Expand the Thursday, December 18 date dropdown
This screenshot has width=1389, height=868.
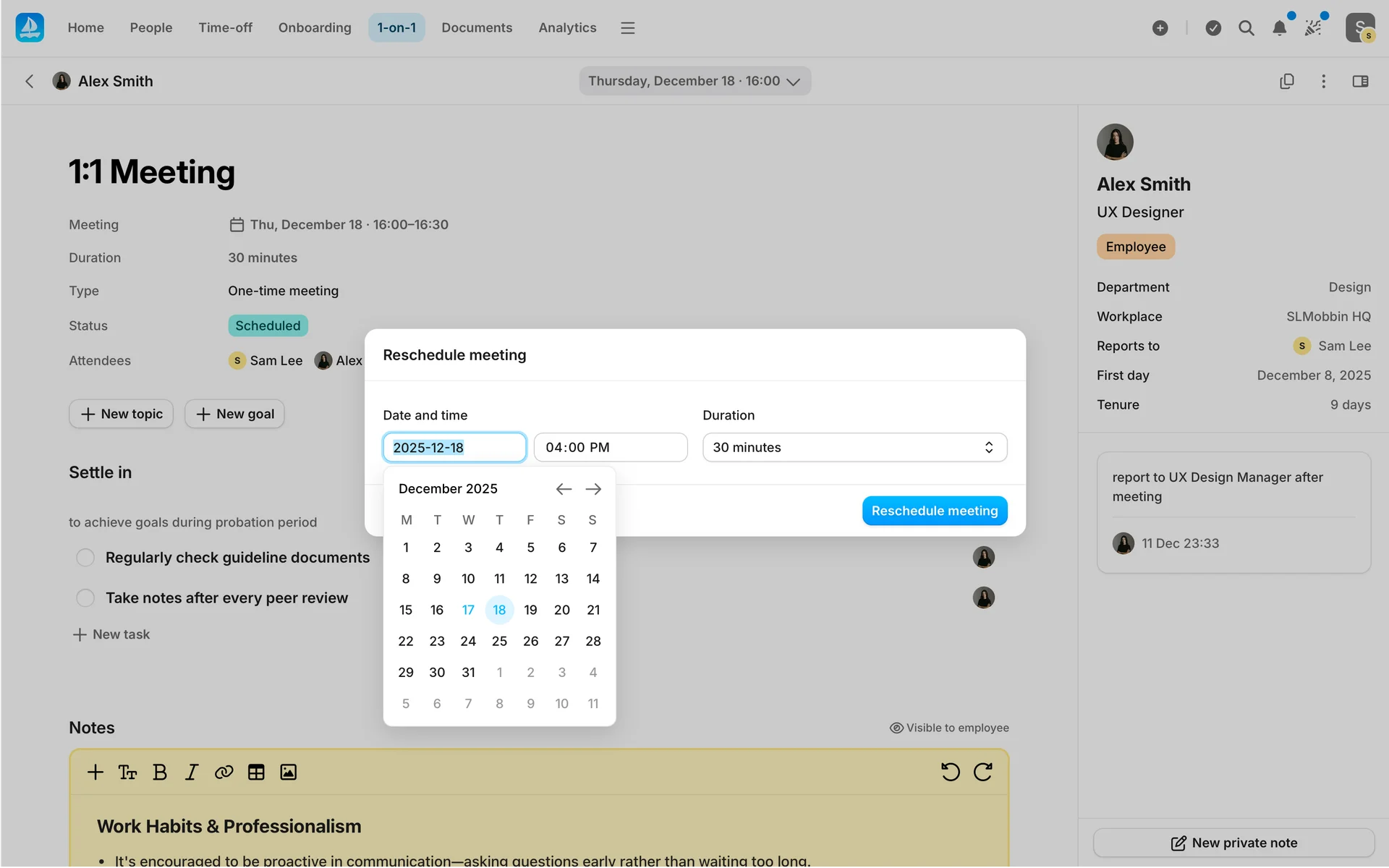tap(694, 81)
